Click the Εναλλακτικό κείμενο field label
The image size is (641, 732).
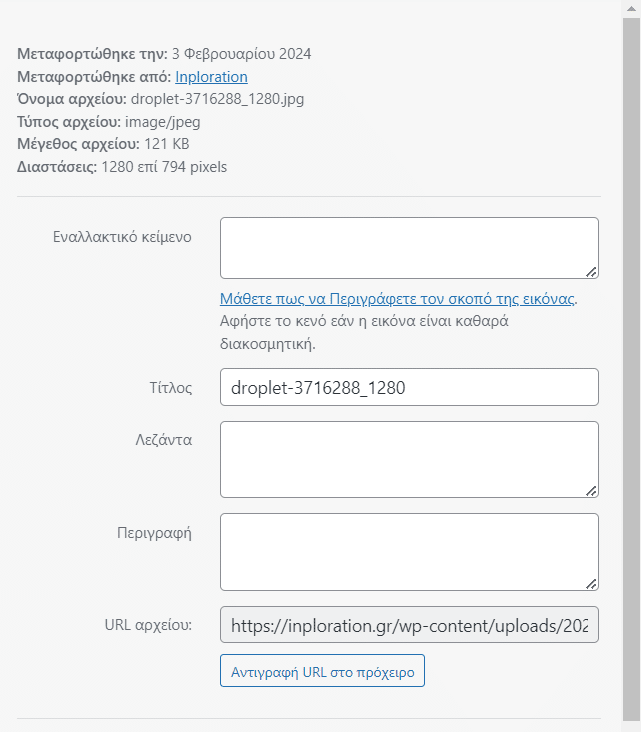(122, 237)
